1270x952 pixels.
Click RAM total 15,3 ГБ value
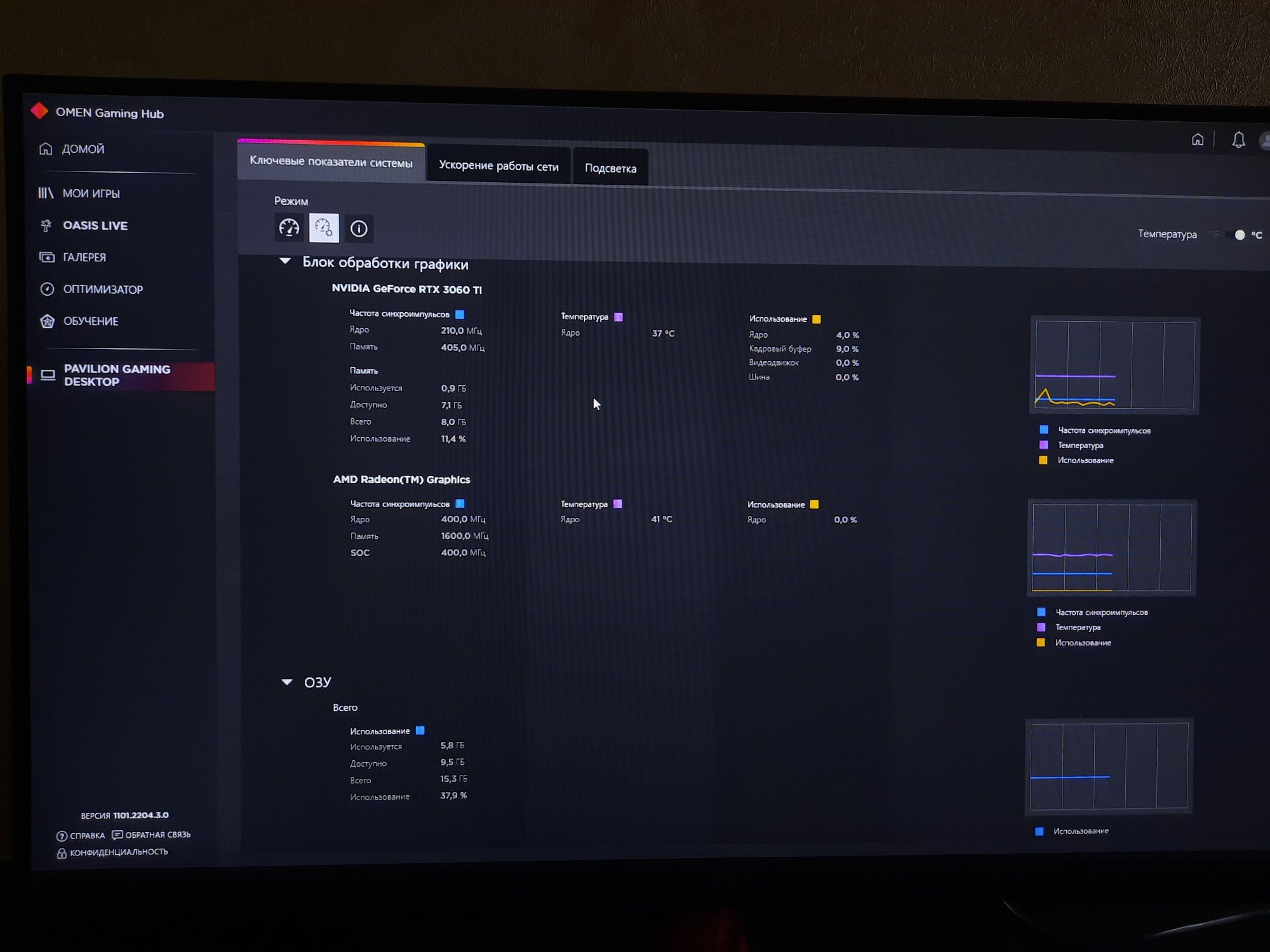coord(453,779)
